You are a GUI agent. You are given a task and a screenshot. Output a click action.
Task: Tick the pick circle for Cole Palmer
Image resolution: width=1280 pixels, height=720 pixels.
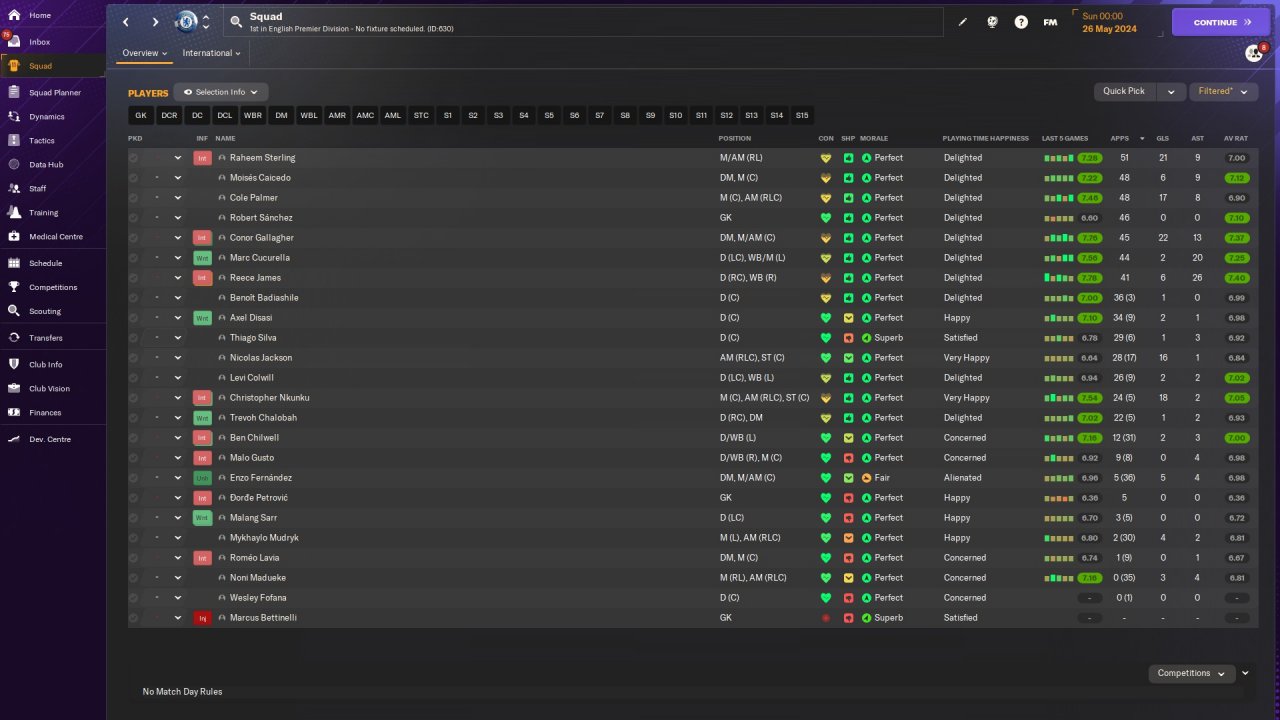133,198
